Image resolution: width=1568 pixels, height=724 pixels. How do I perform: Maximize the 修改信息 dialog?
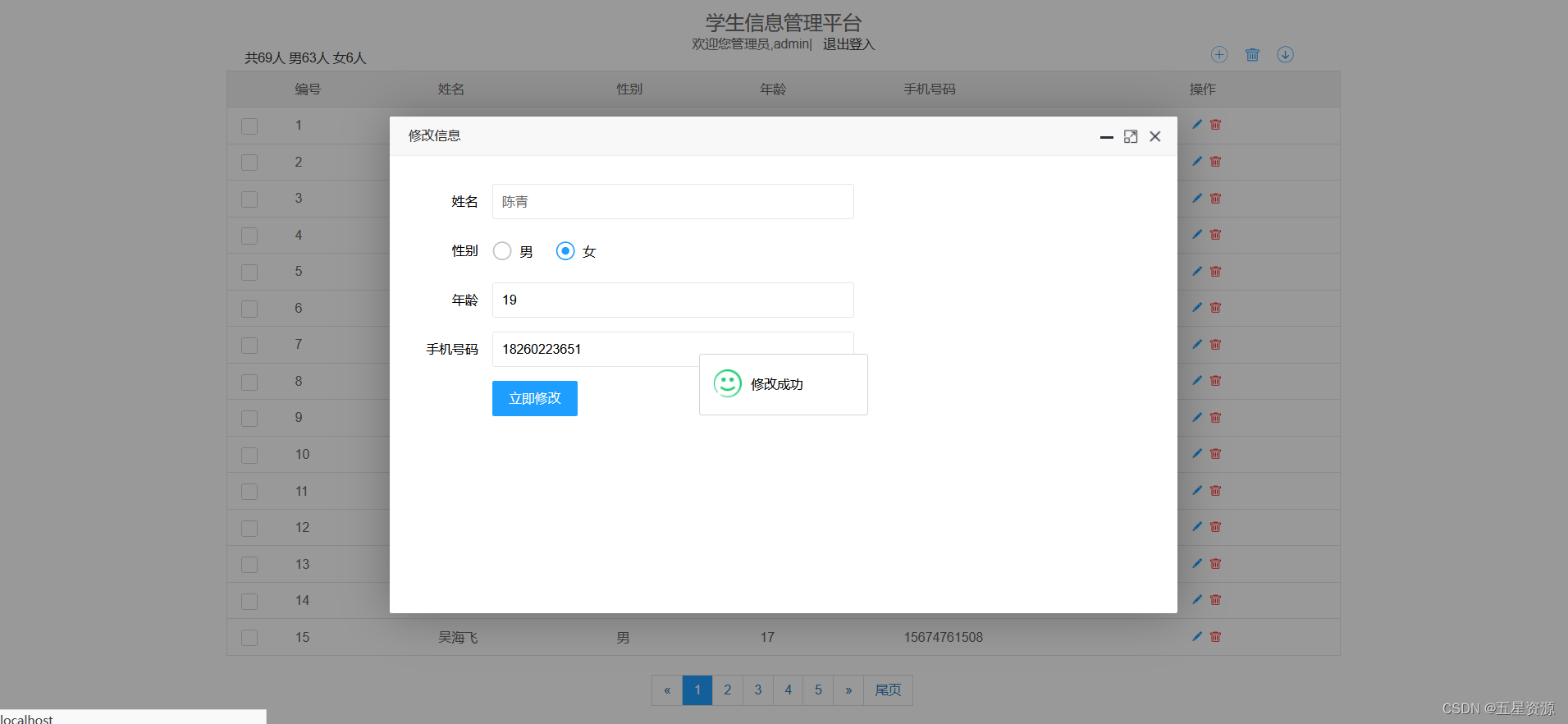[x=1131, y=136]
